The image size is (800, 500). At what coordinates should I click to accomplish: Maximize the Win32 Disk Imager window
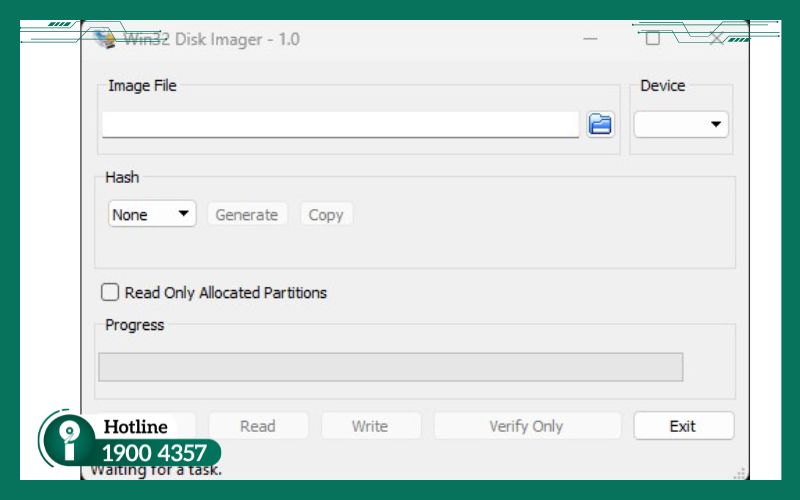(x=653, y=39)
